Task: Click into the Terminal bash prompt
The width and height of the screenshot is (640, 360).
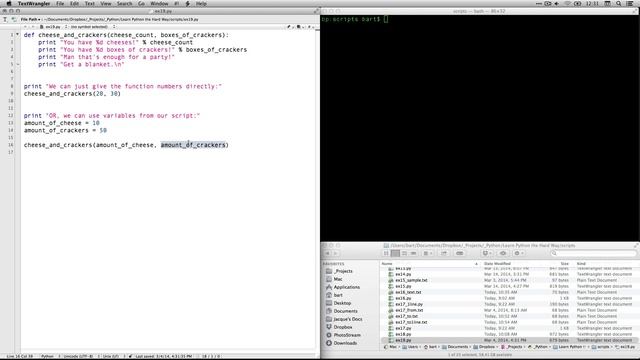Action: [386, 19]
